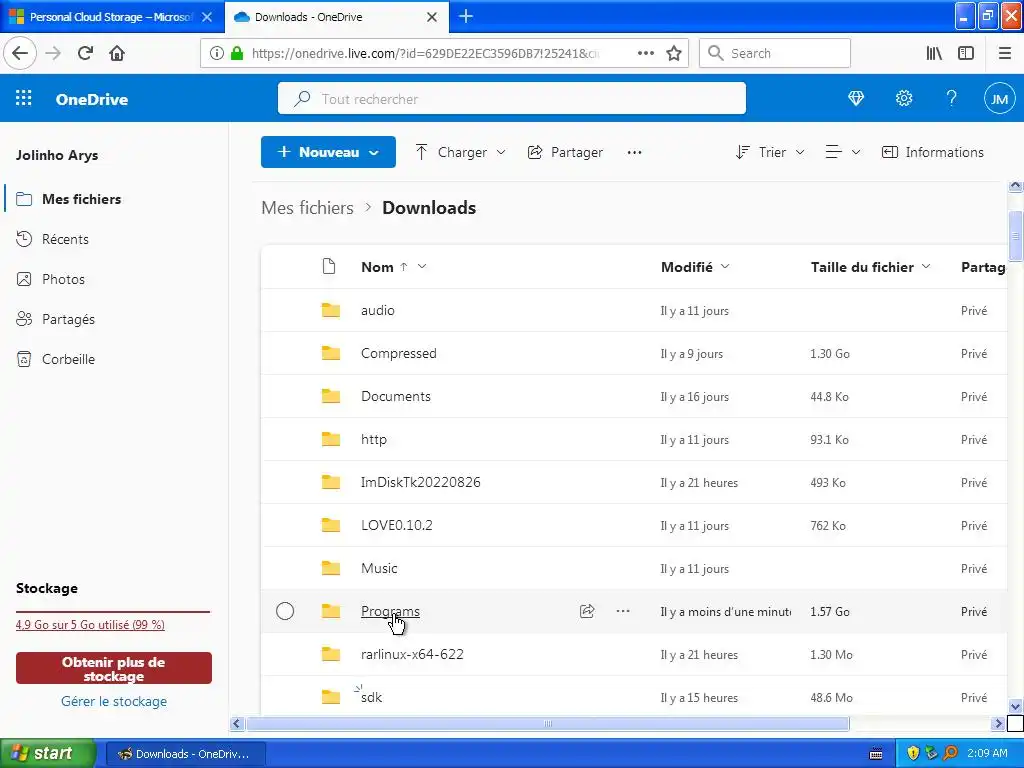Open page actions three-dot menu in address bar
The width and height of the screenshot is (1024, 768).
(645, 54)
